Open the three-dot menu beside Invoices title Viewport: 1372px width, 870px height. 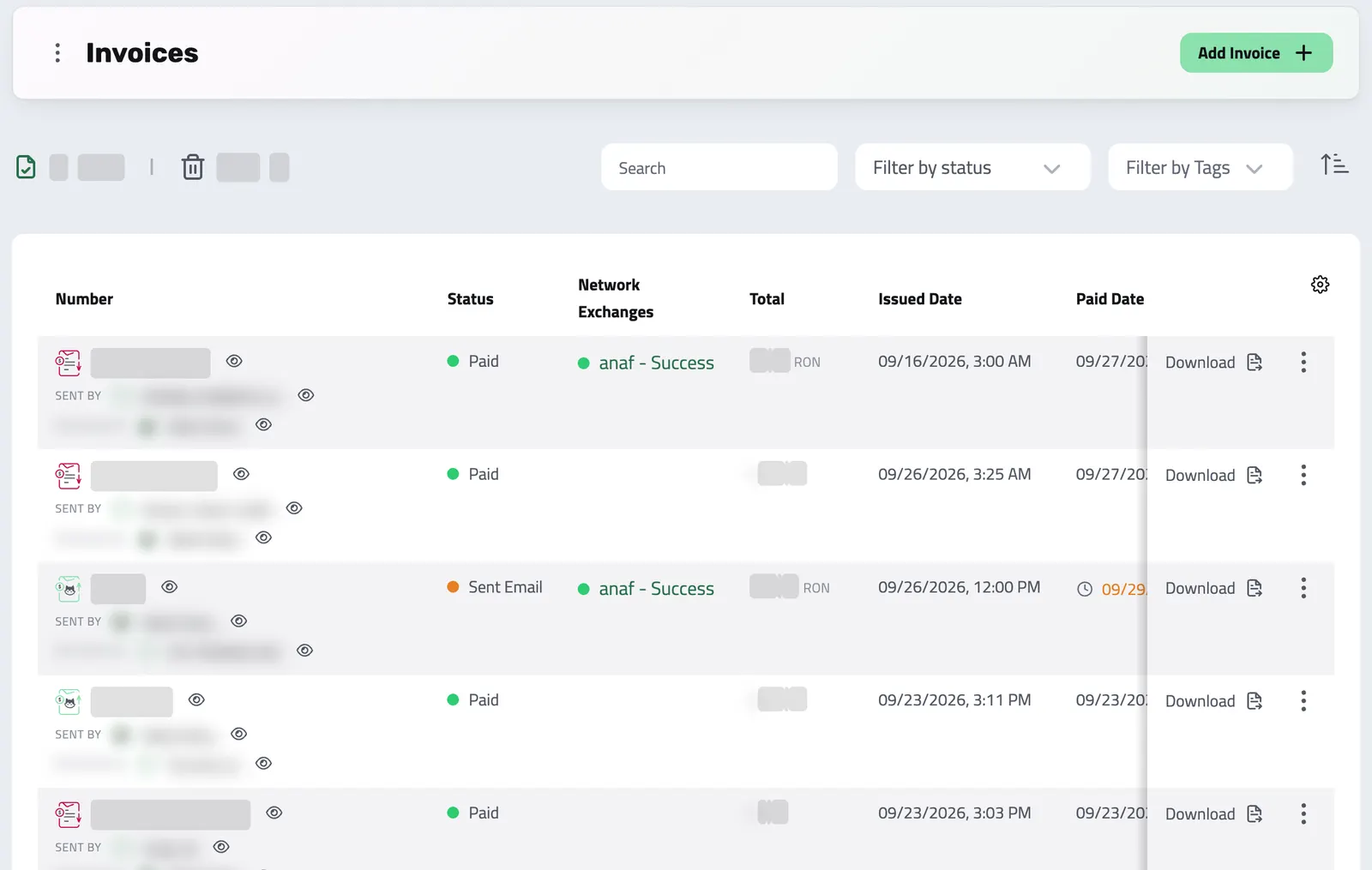(57, 53)
